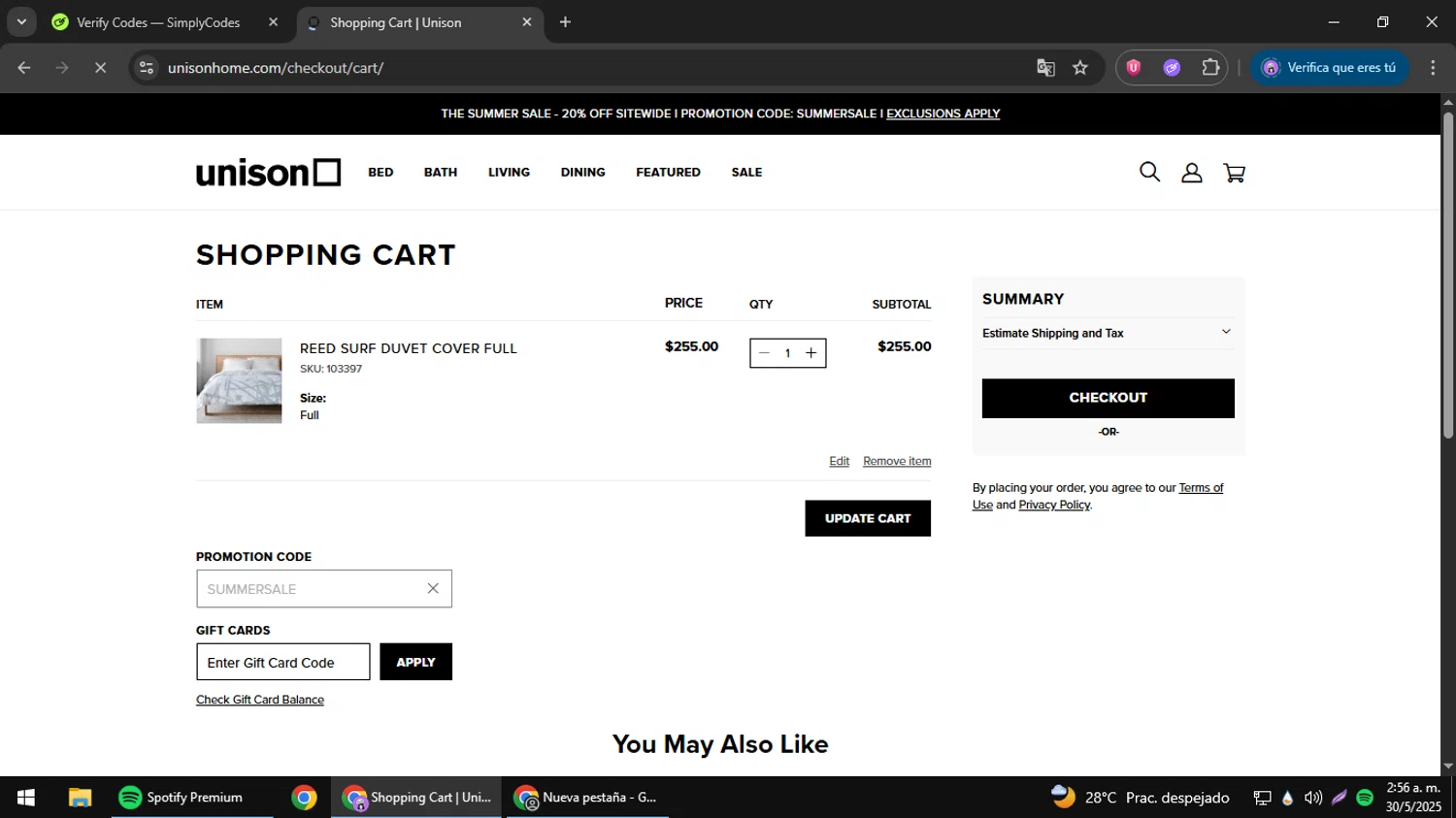Click the page vertical scrollbar
The height and width of the screenshot is (818, 1456).
[x=1447, y=276]
